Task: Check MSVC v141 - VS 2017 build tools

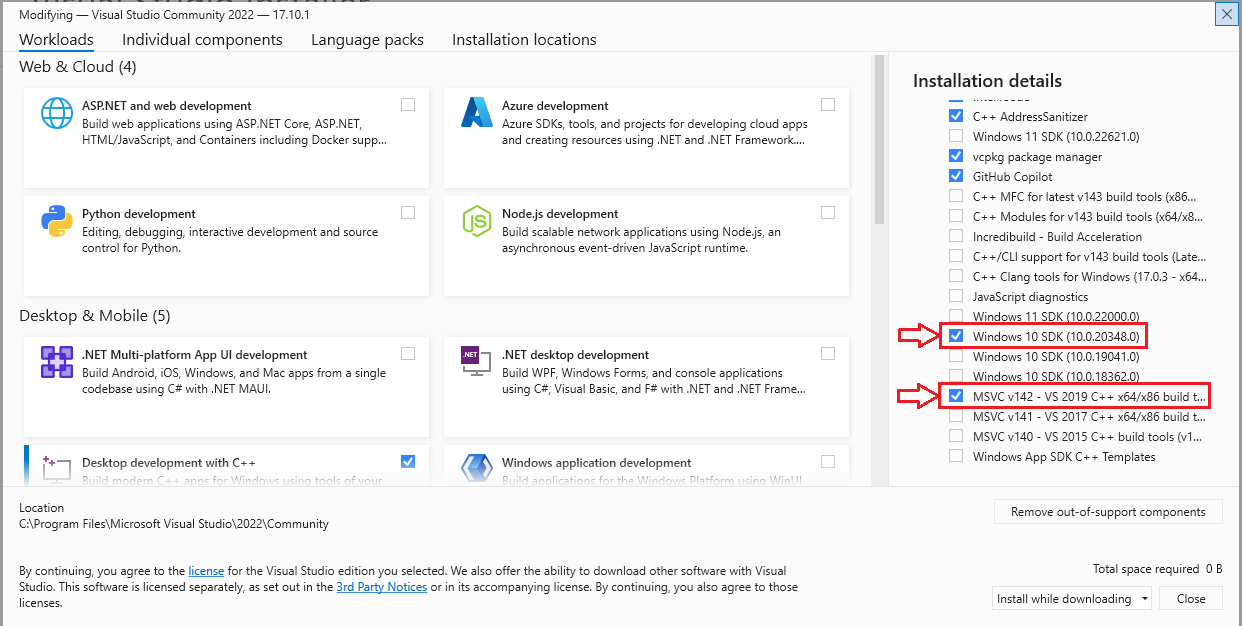Action: point(956,416)
